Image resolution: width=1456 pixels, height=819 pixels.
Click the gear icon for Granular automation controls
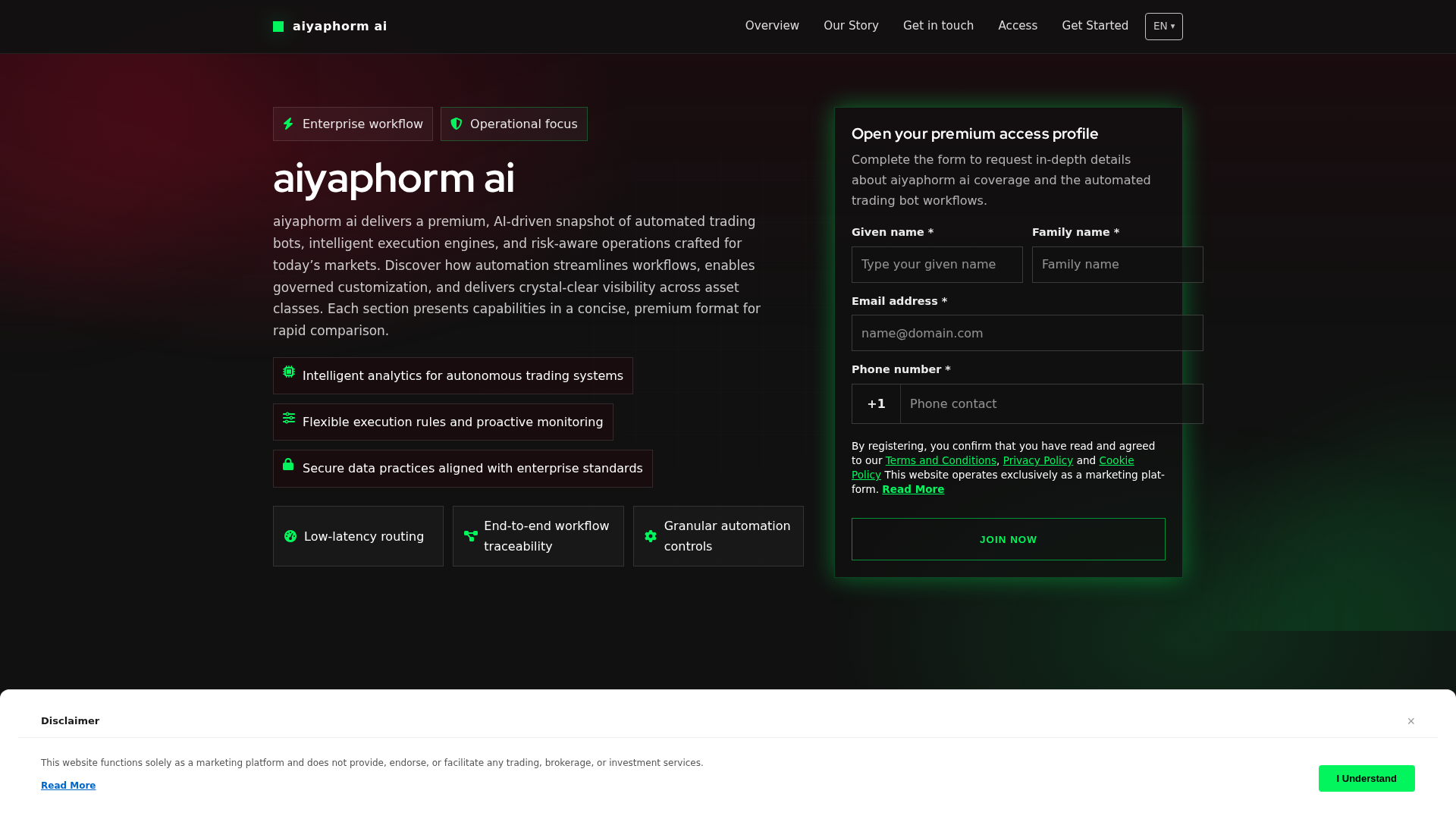tap(651, 536)
